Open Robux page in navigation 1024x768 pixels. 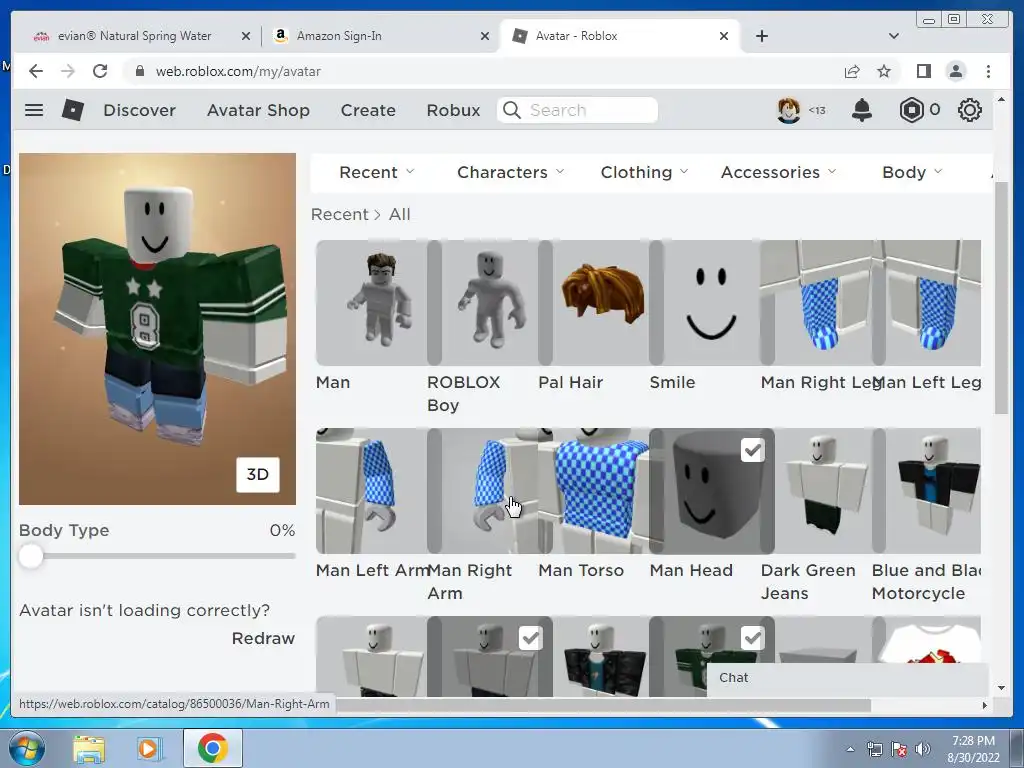click(x=453, y=110)
